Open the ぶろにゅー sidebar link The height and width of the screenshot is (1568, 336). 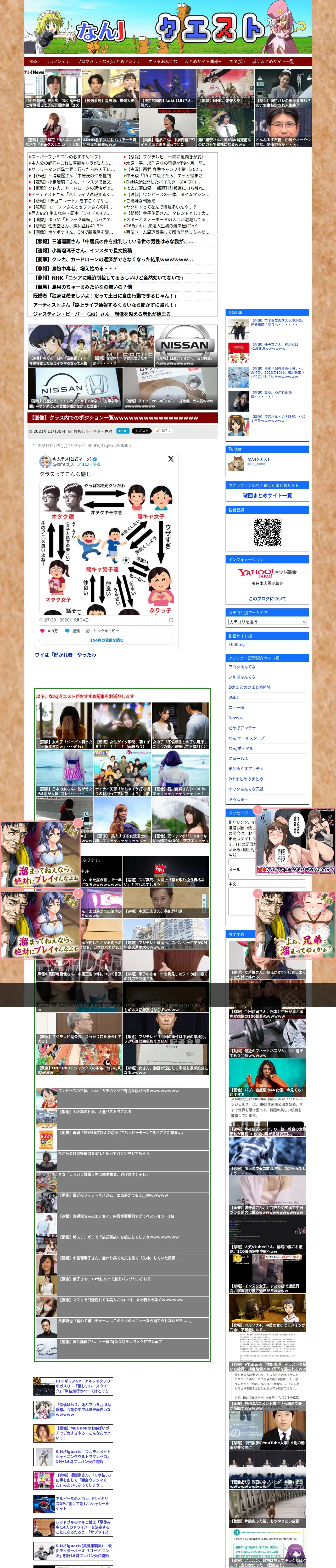[238, 799]
